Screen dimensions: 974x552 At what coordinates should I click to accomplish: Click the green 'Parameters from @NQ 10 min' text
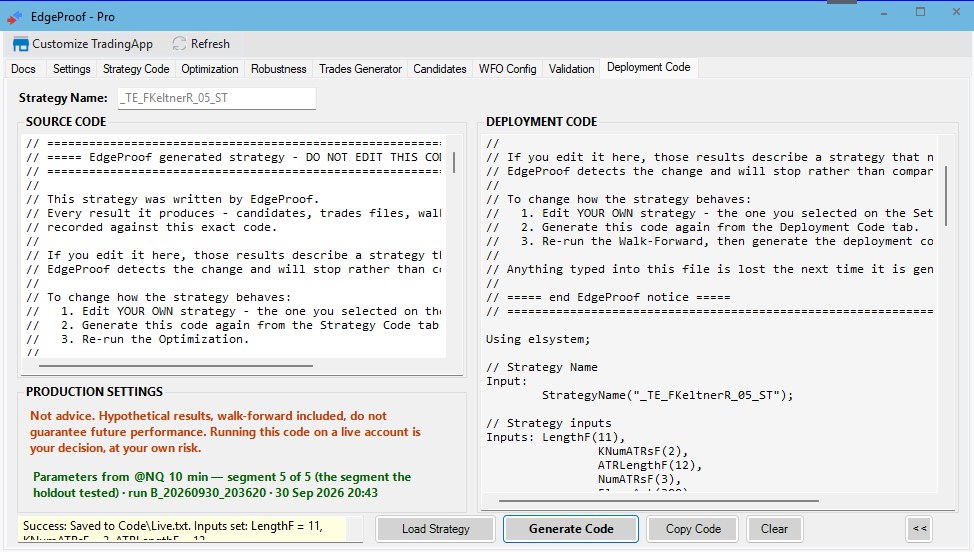click(x=222, y=485)
